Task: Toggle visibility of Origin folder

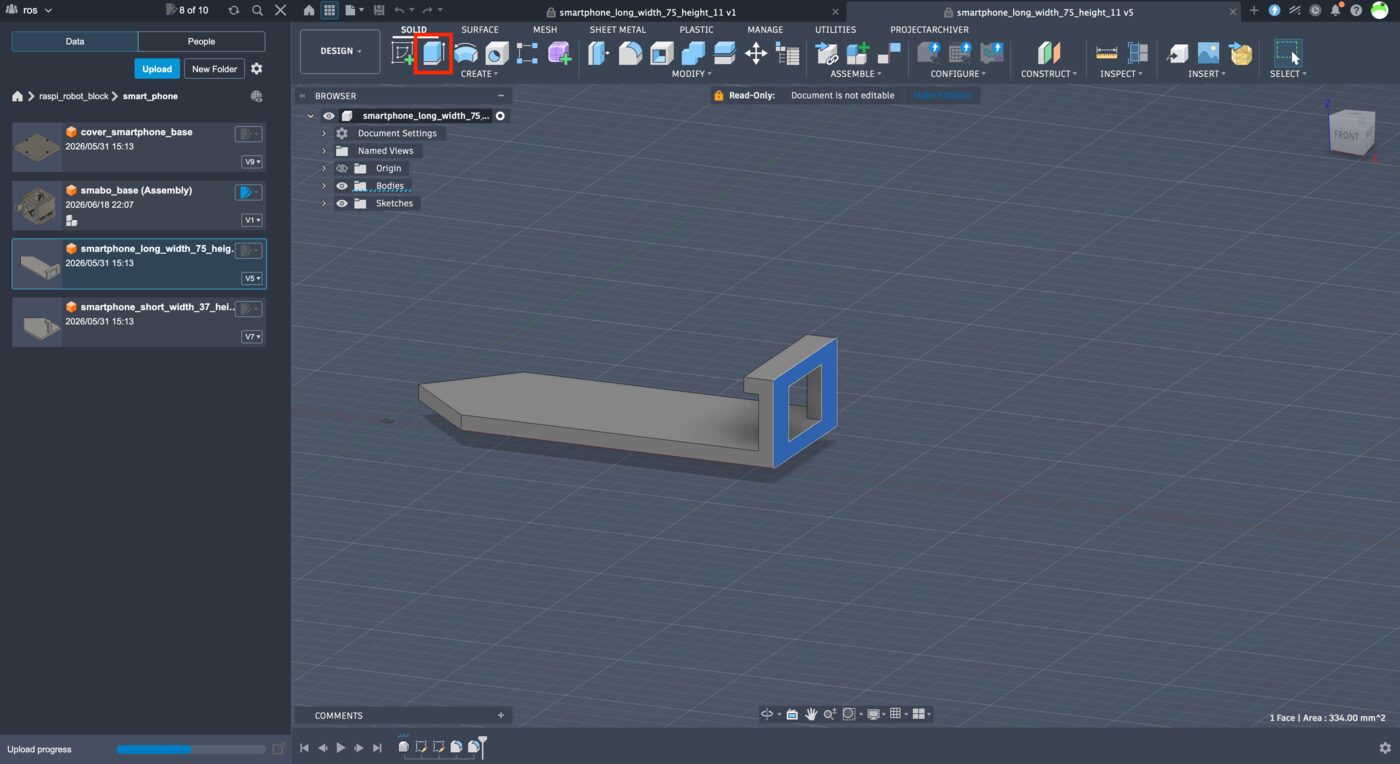Action: pos(342,168)
